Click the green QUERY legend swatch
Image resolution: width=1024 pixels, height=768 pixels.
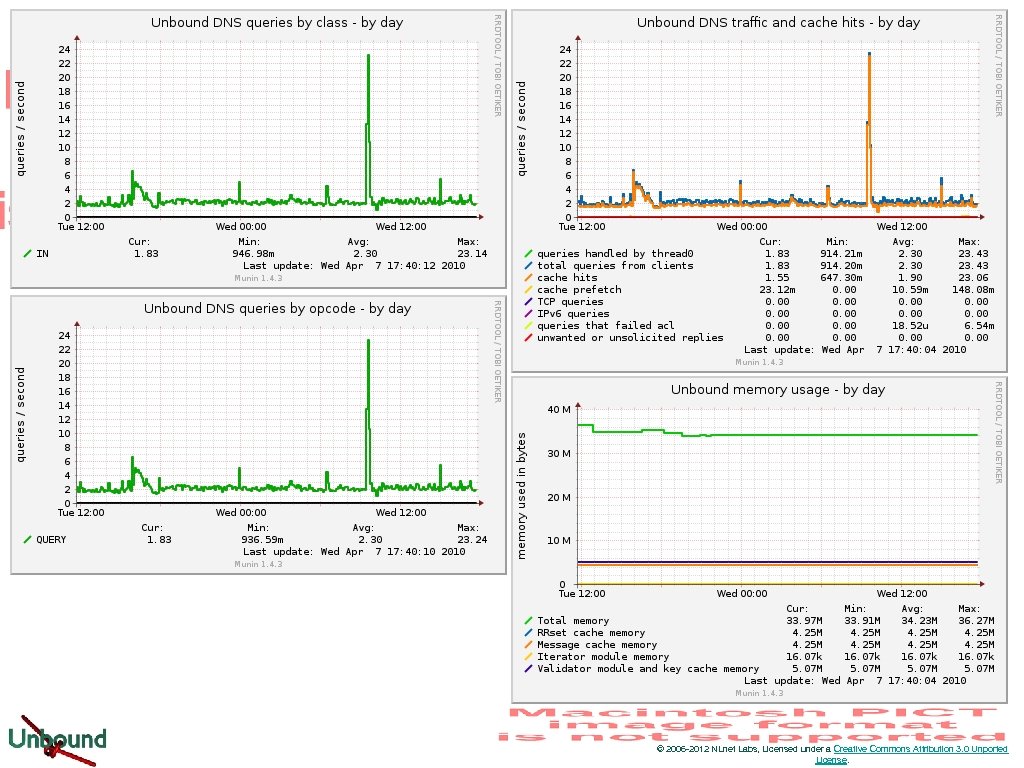27,539
